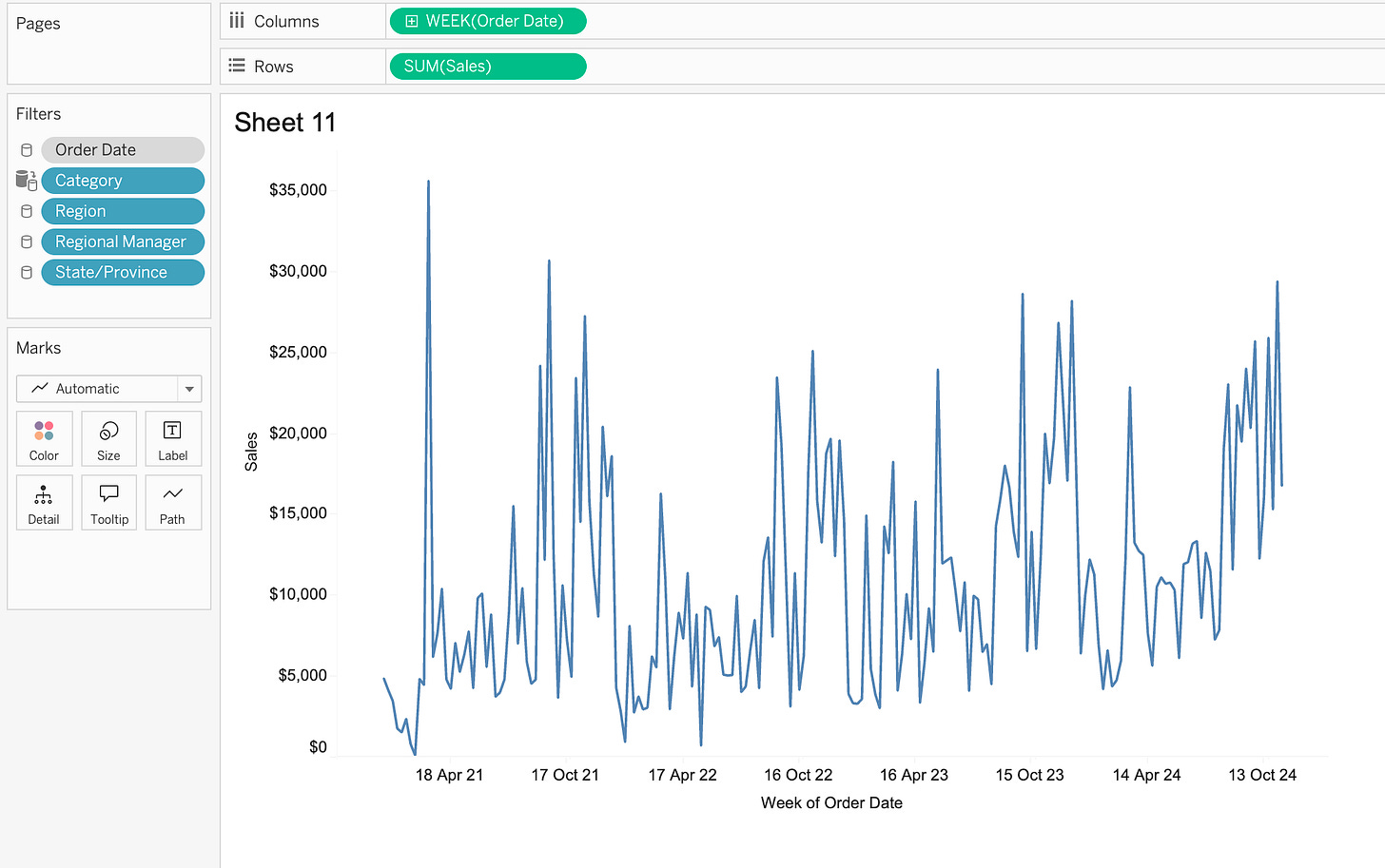Open the Detail marks card
This screenshot has height=868, width=1385.
(44, 502)
